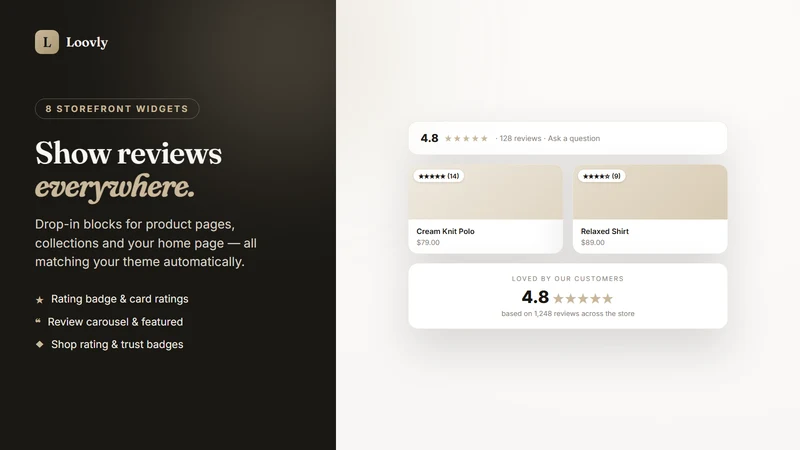Click the Drop-in blocks description paragraph
Viewport: 800px width, 450px height.
click(146, 243)
